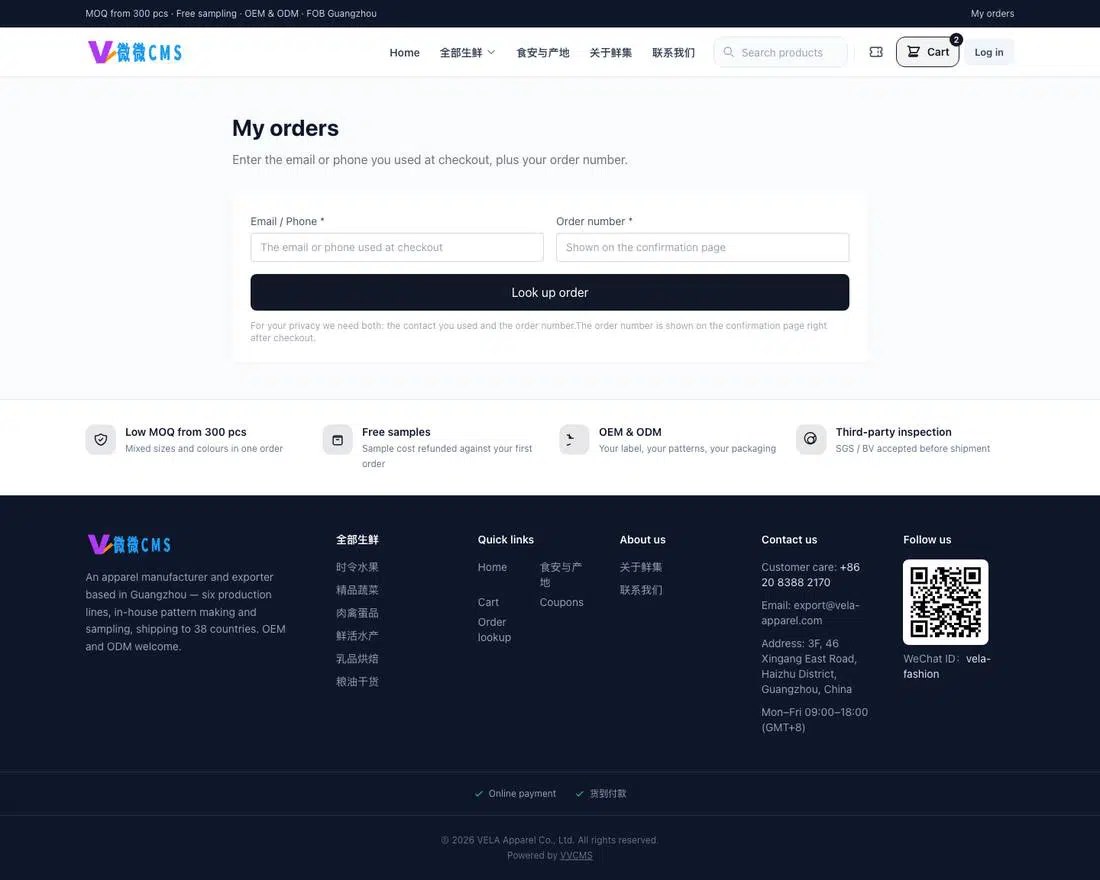
Task: Click the shield icon beside Low MOQ
Action: pyautogui.click(x=101, y=440)
